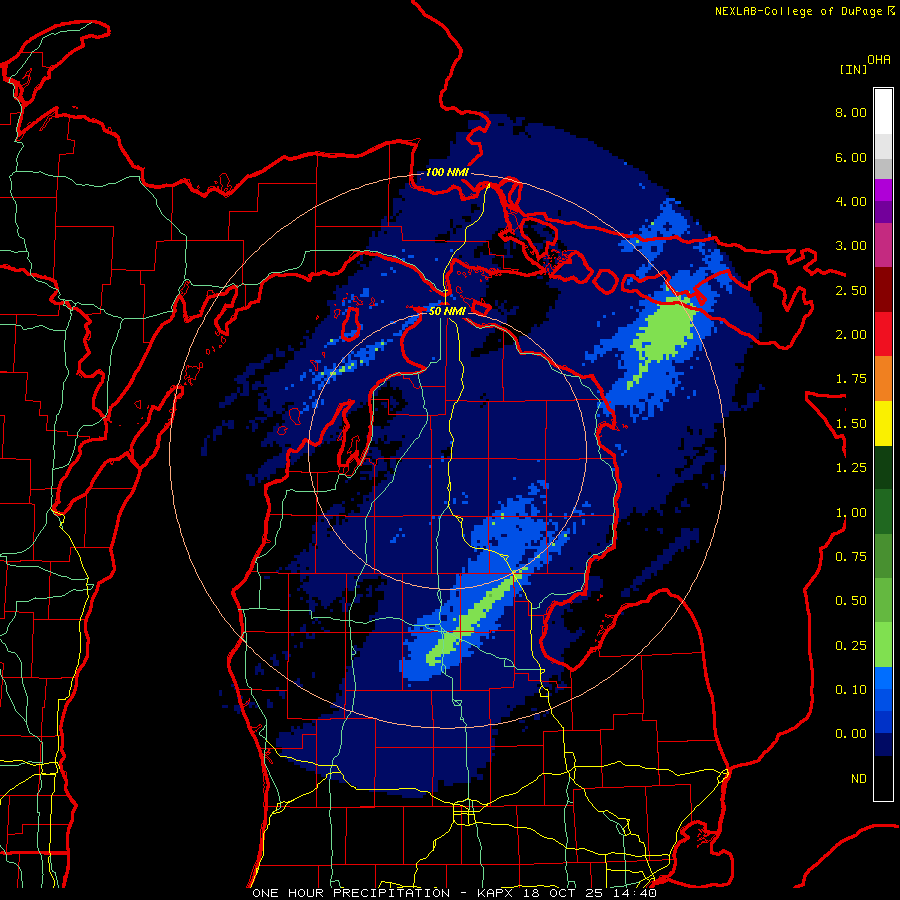
Task: Pick the light blue swatch beside 0.10
Action: pos(883,678)
